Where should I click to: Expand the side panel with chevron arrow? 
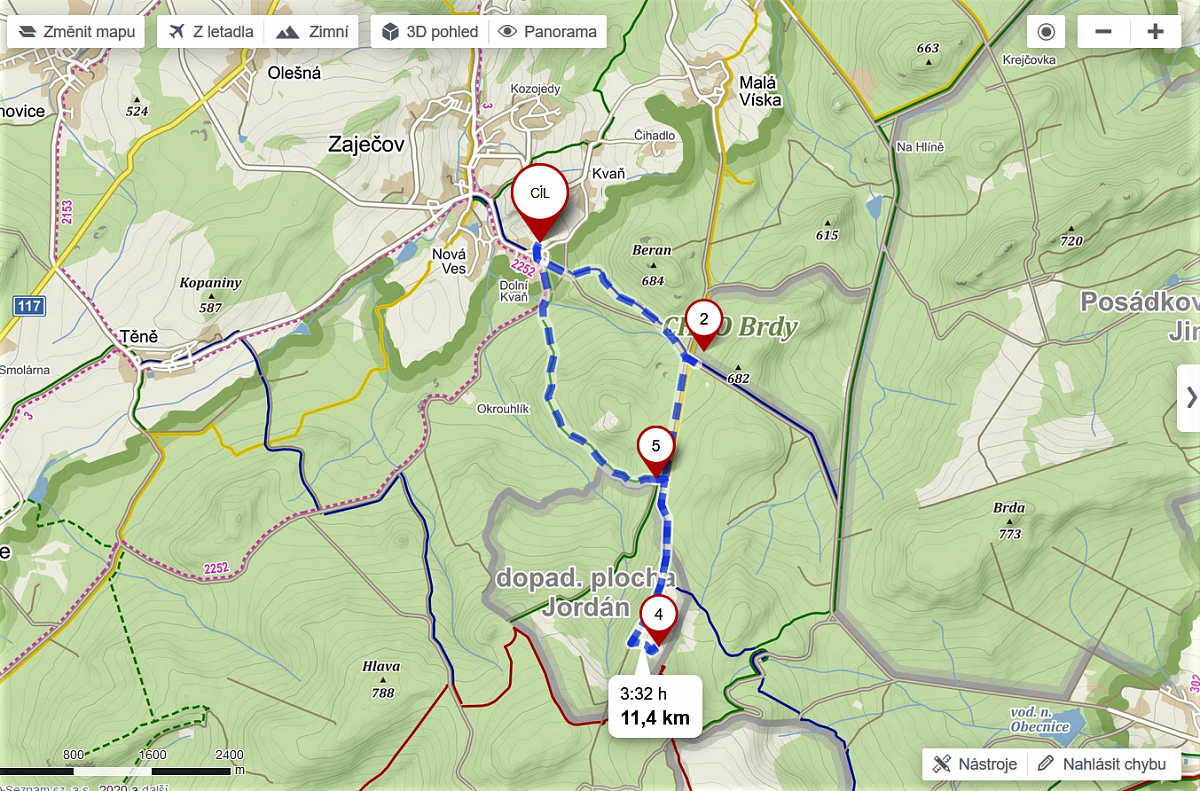(x=1190, y=398)
